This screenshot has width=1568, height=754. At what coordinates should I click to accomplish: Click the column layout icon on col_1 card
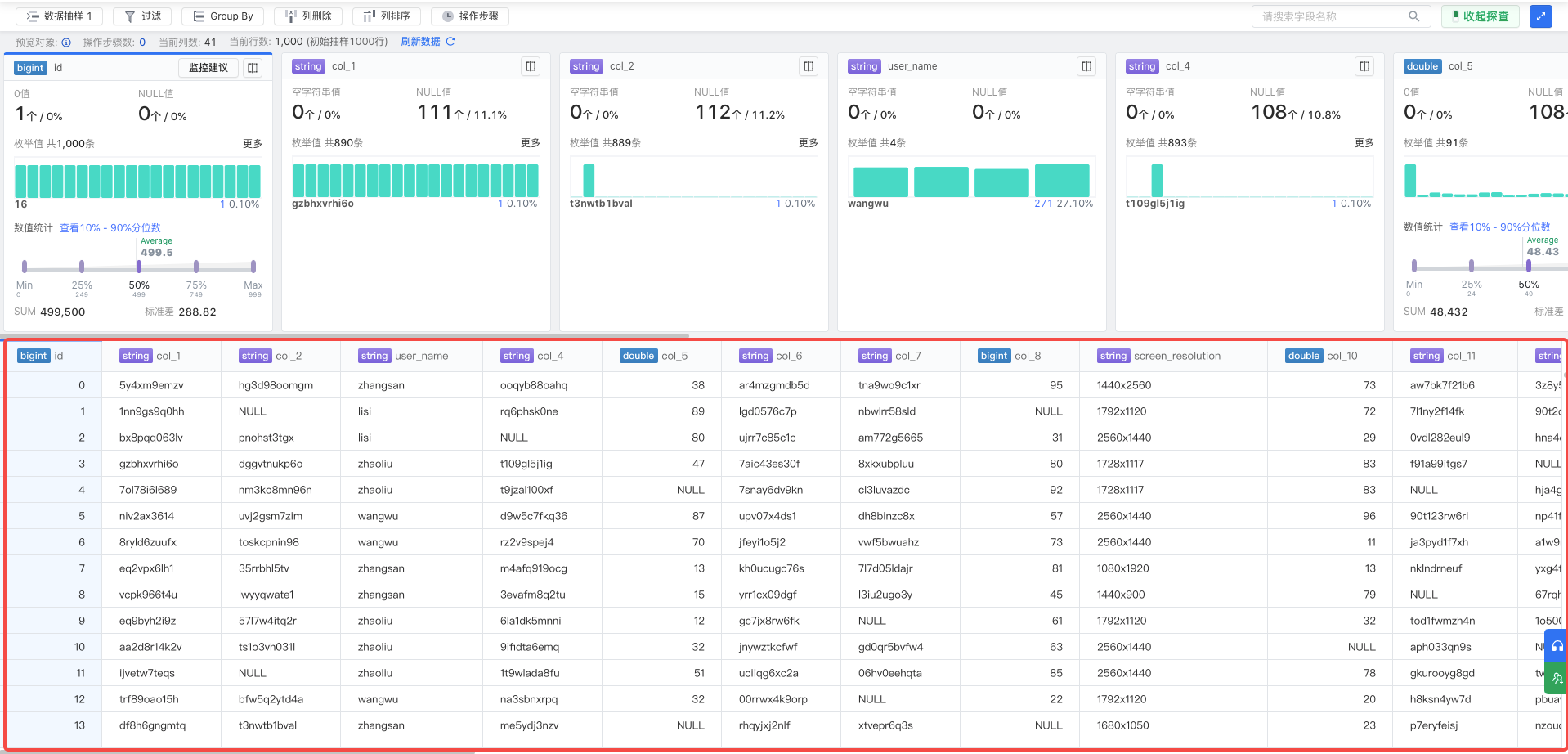point(531,66)
